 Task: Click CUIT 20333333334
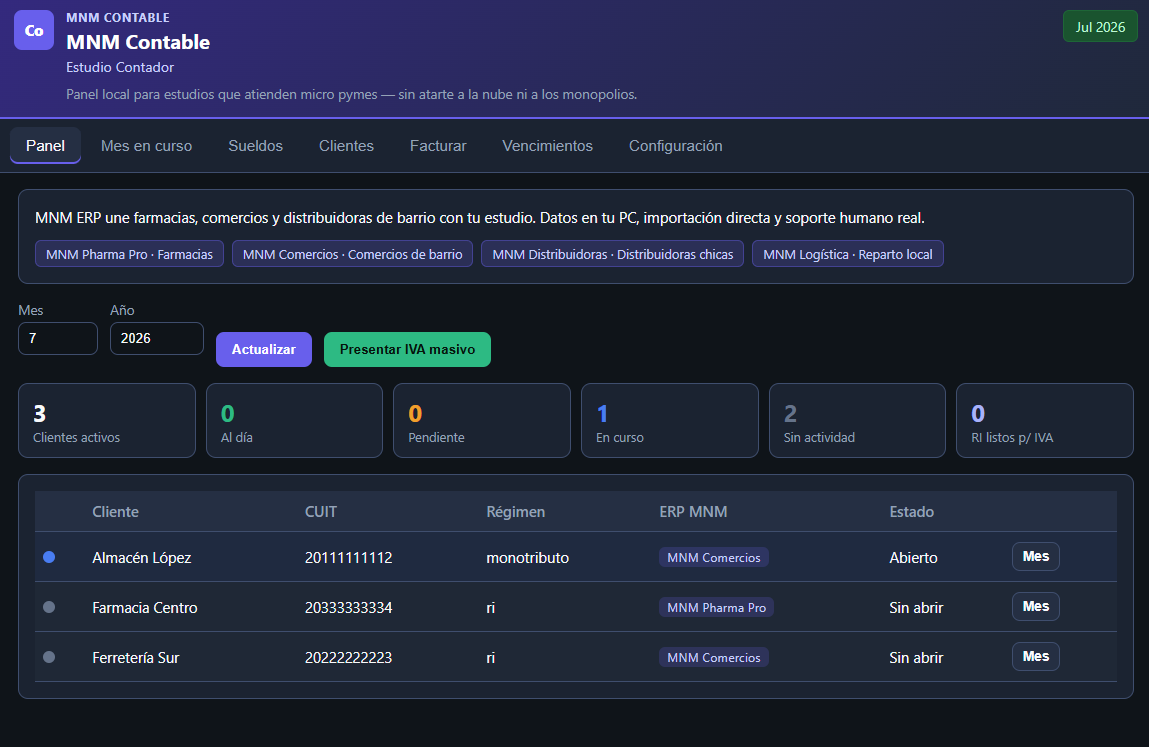point(349,608)
